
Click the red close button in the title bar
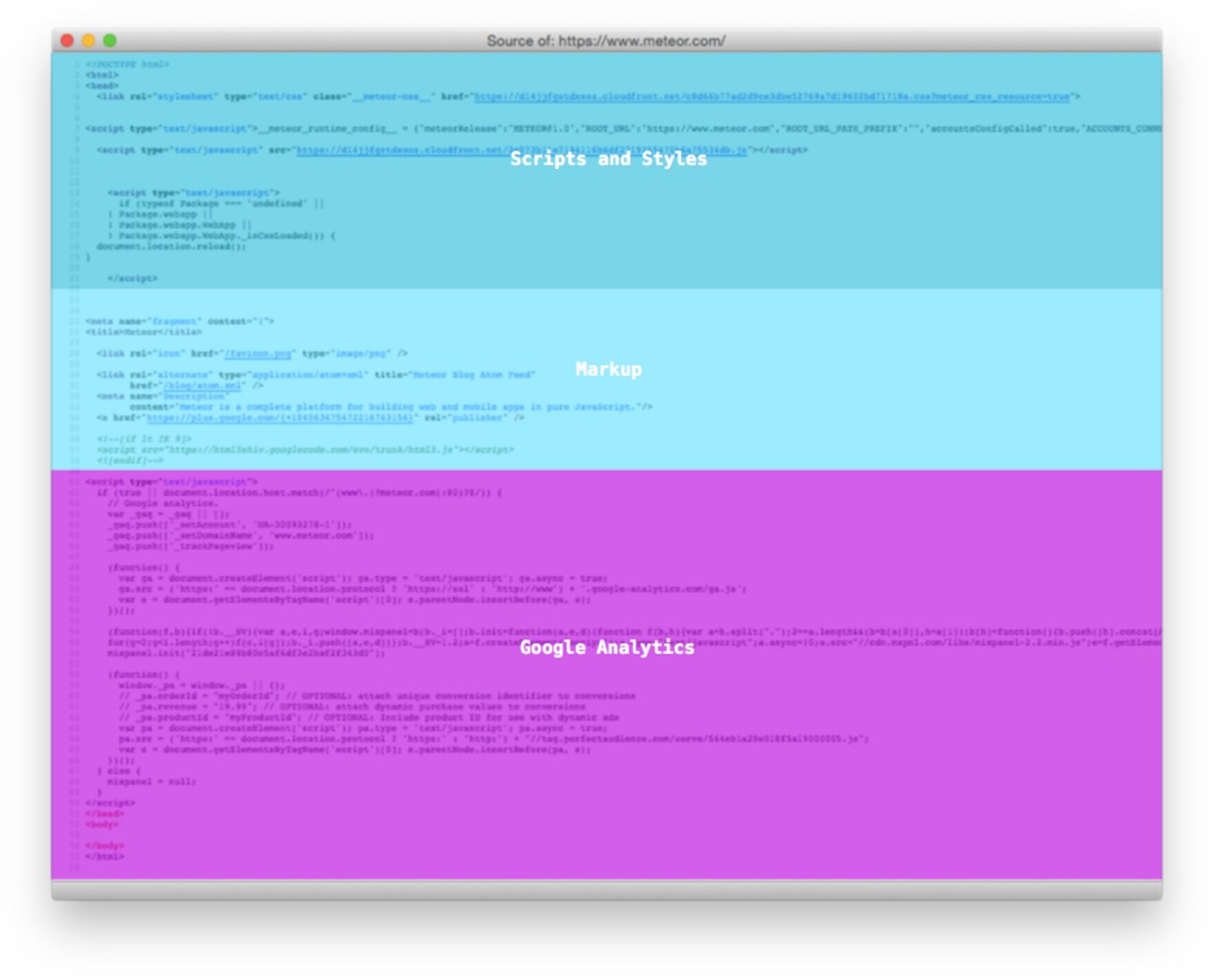(66, 41)
